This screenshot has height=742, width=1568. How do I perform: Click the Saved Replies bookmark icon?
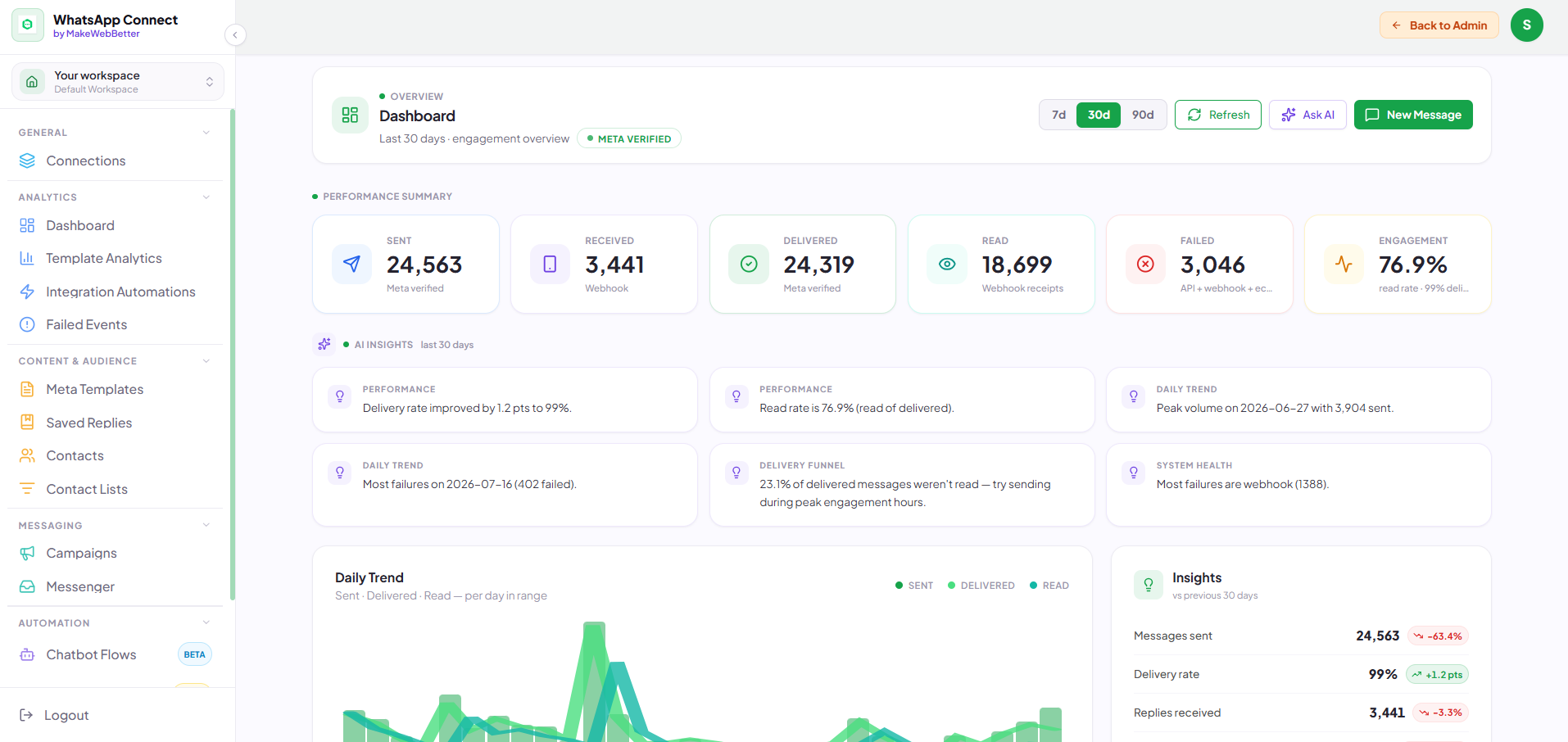click(27, 423)
